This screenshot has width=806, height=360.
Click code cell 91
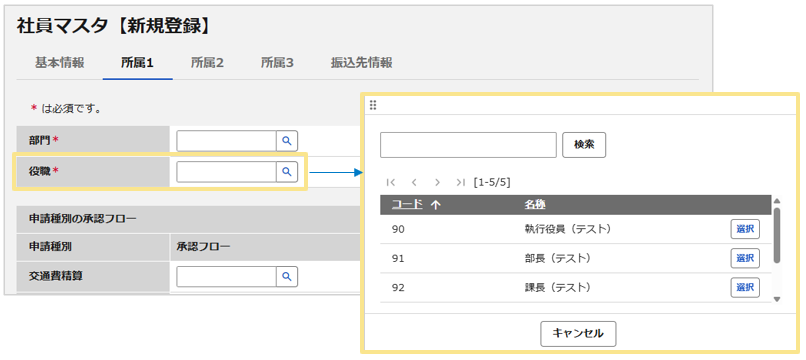click(398, 258)
